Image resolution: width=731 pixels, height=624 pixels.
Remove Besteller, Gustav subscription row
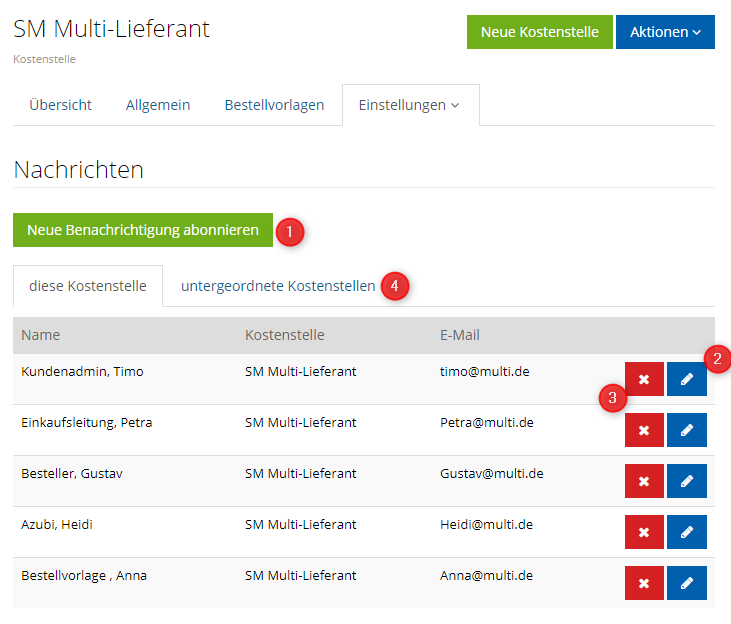(x=644, y=481)
